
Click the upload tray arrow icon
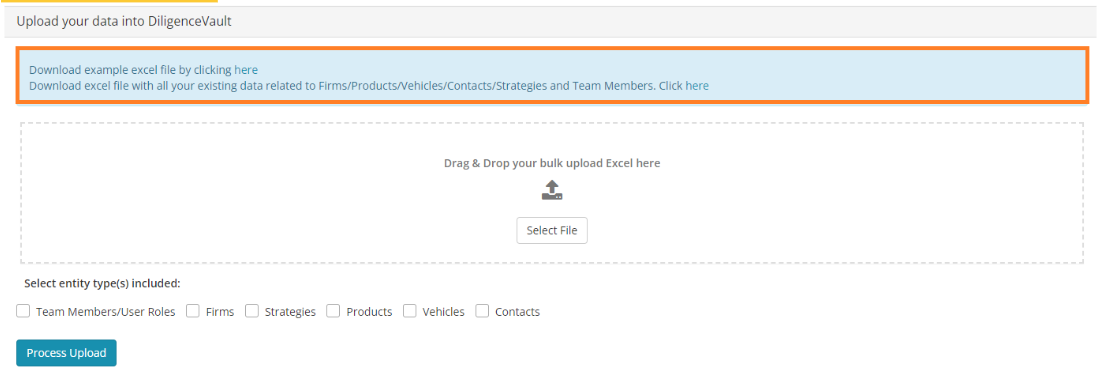[x=552, y=190]
